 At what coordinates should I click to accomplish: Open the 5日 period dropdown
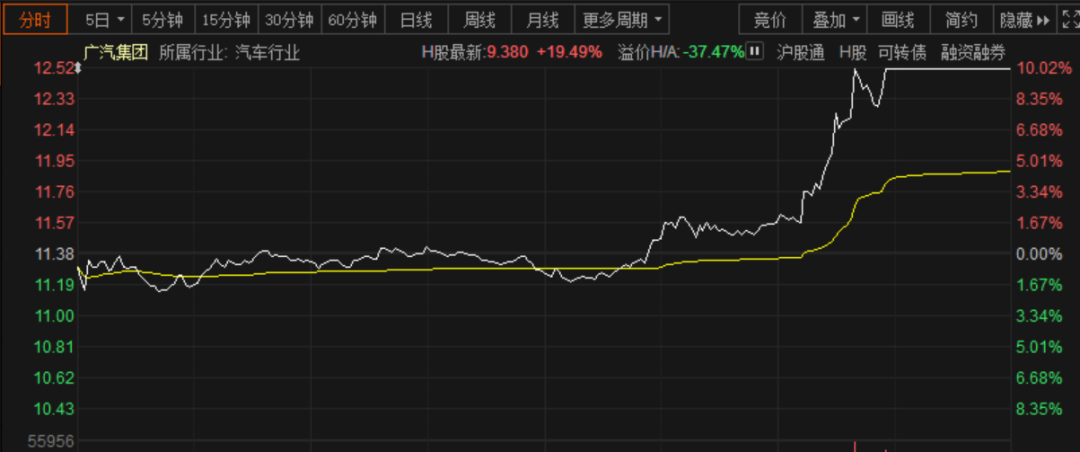105,20
